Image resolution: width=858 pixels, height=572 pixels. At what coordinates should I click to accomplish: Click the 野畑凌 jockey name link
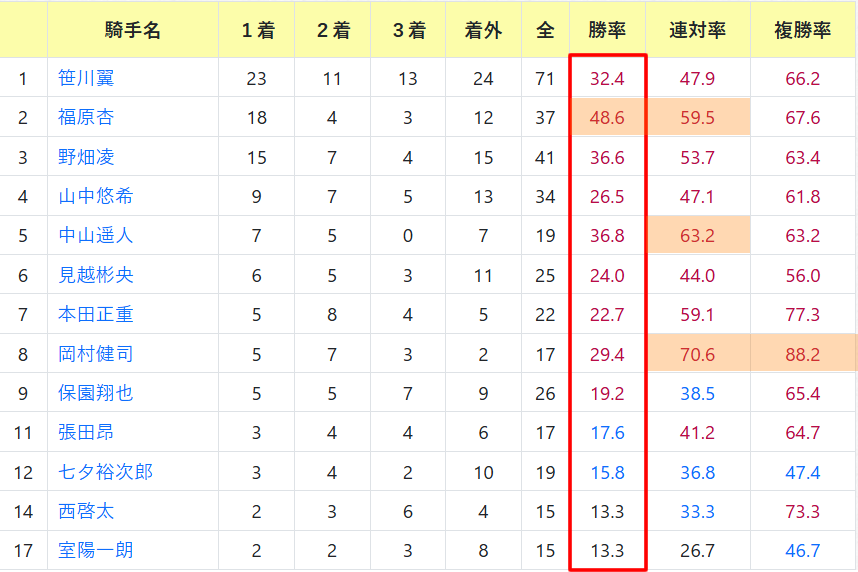pyautogui.click(x=86, y=157)
